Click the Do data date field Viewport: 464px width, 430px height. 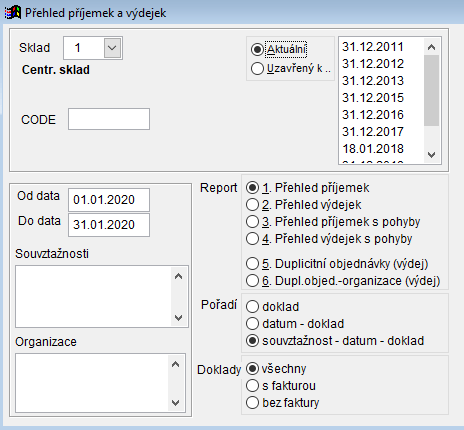point(109,225)
